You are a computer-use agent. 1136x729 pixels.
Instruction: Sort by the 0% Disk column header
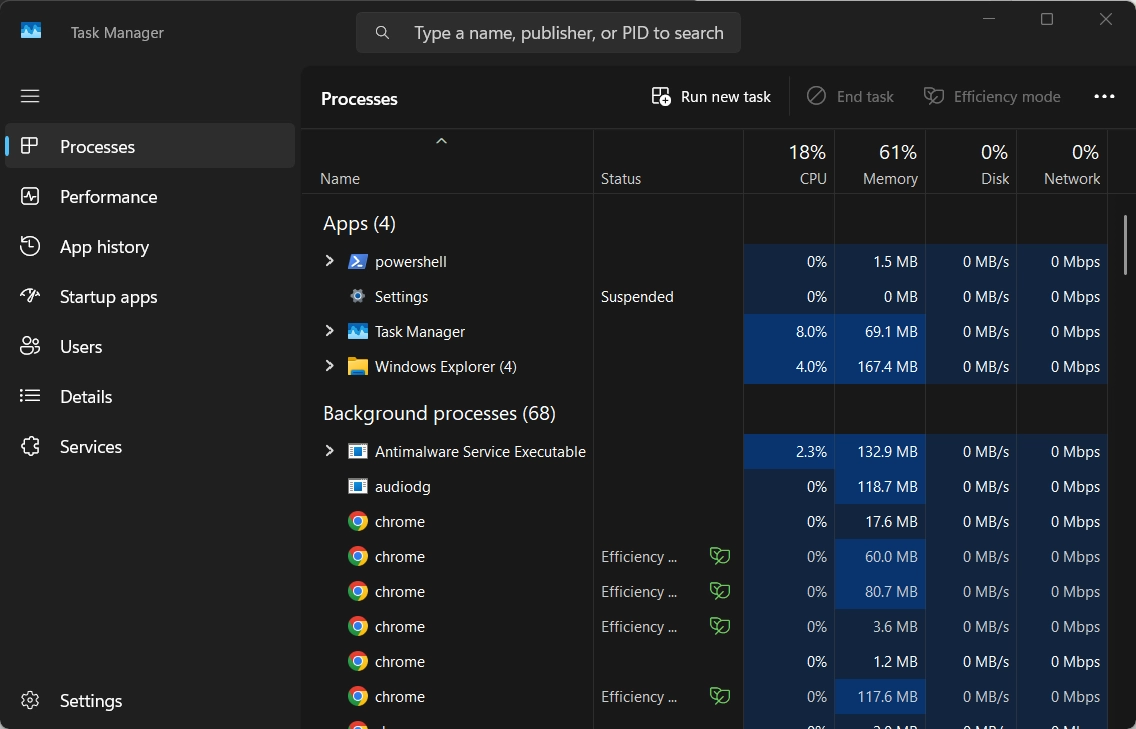click(x=971, y=162)
